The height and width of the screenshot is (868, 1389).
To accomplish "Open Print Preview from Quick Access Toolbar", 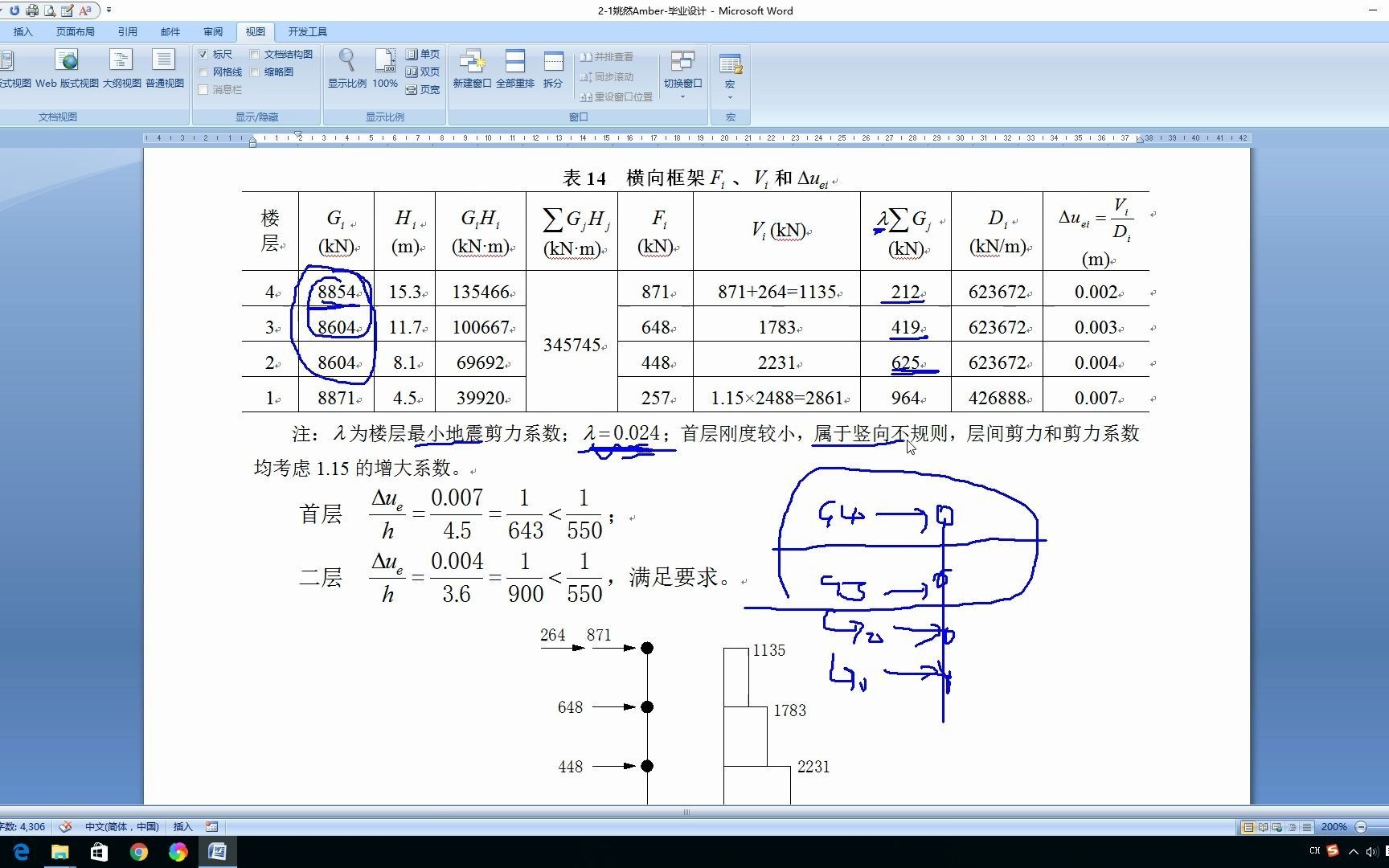I will click(50, 10).
